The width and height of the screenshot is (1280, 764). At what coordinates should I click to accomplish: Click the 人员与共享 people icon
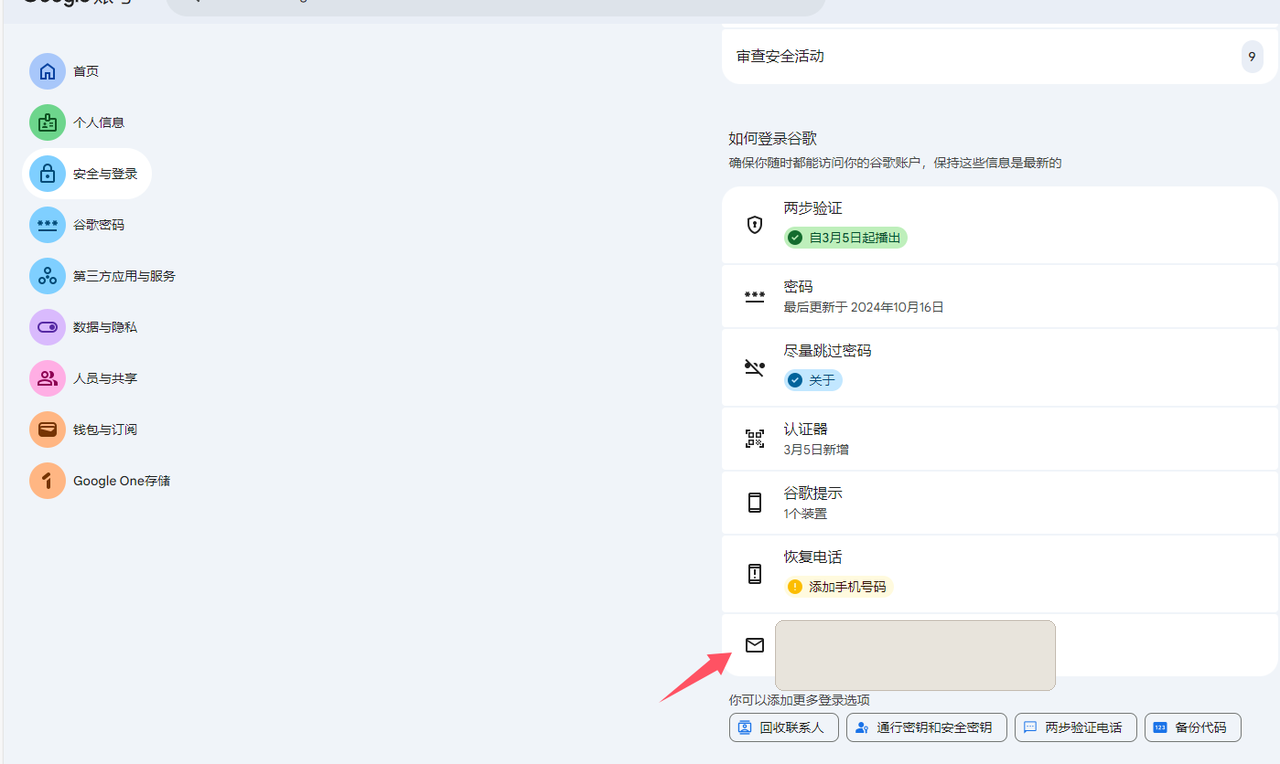[x=47, y=378]
